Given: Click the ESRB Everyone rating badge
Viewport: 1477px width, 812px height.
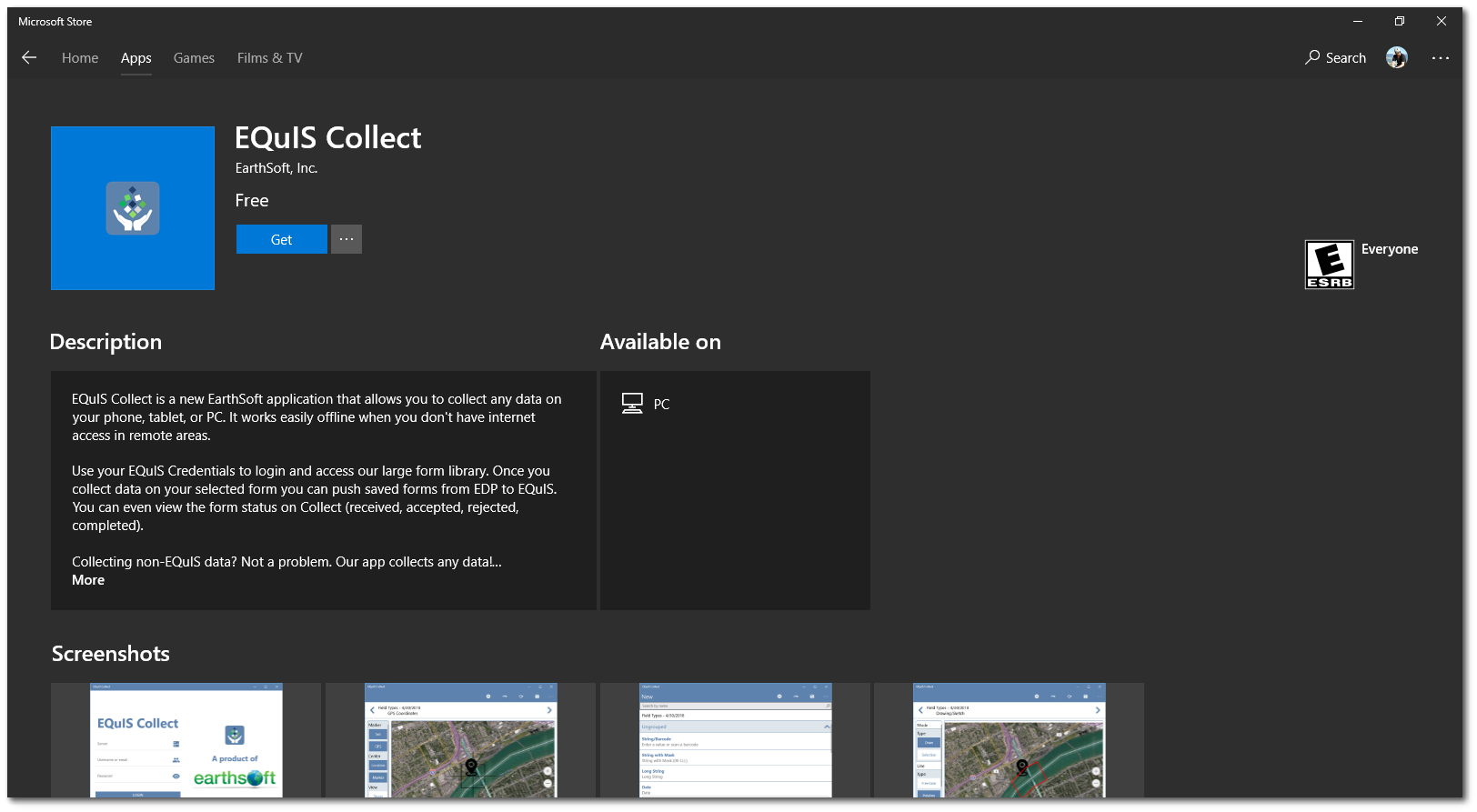Looking at the screenshot, I should point(1330,265).
